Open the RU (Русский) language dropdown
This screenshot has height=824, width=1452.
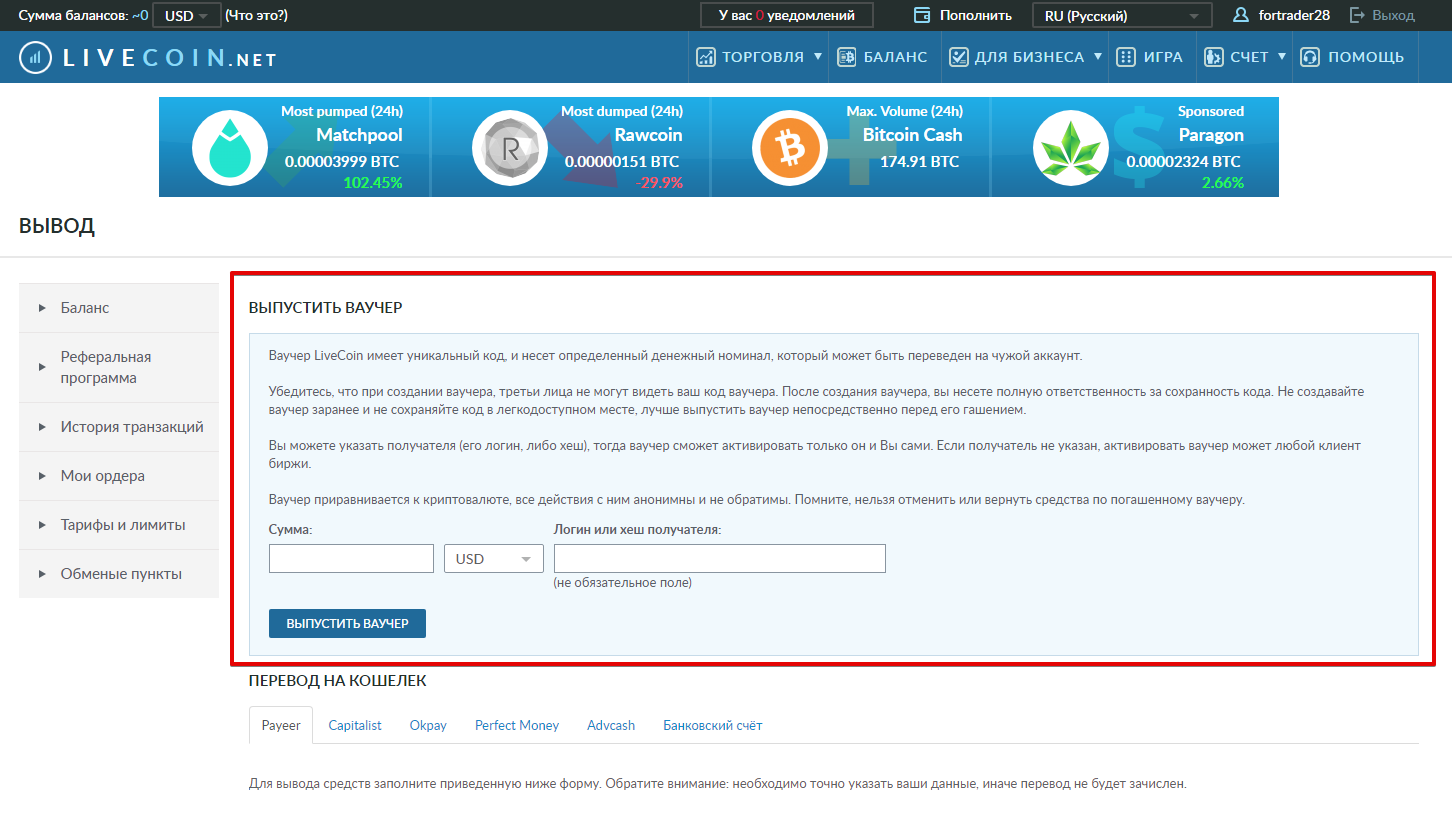pyautogui.click(x=1122, y=15)
